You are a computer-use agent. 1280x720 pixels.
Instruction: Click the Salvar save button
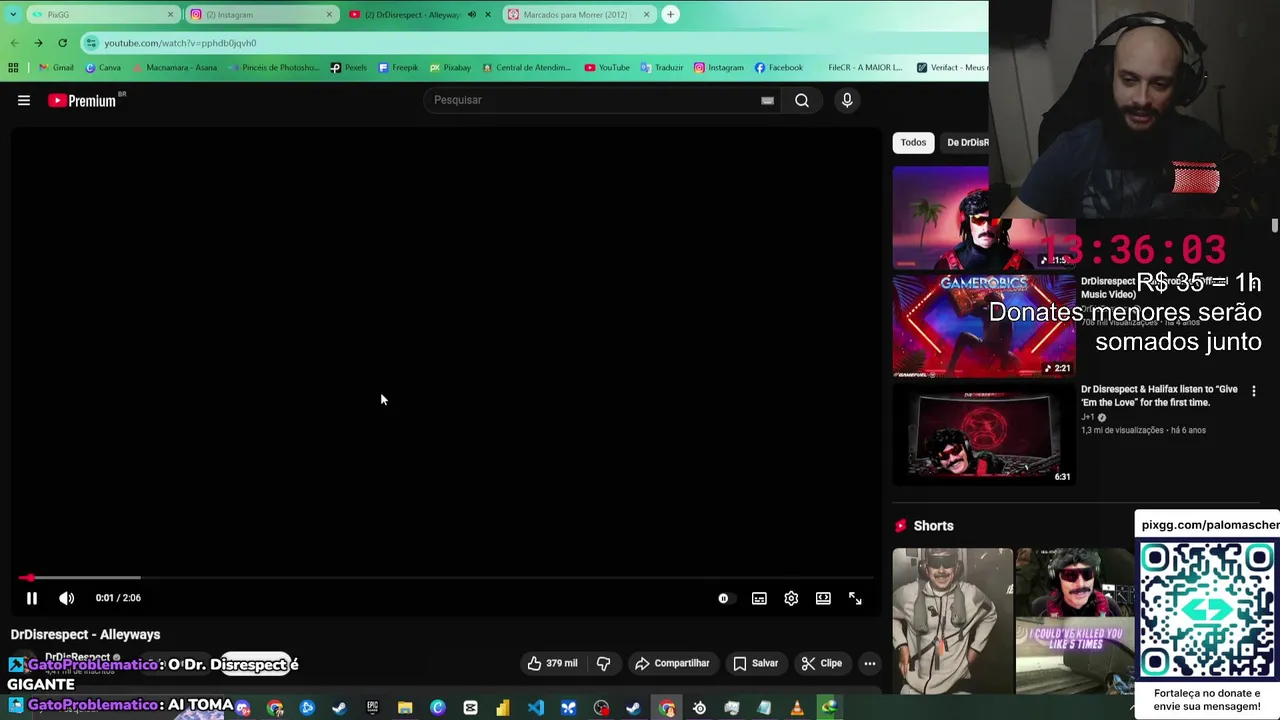(755, 663)
